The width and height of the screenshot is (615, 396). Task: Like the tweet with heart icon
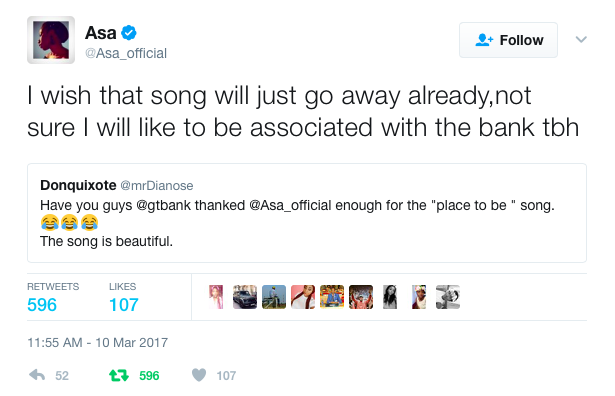coord(199,375)
